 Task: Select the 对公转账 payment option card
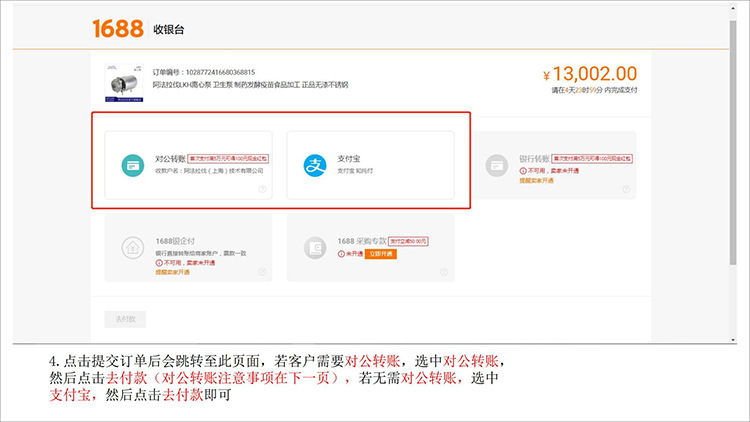188,165
